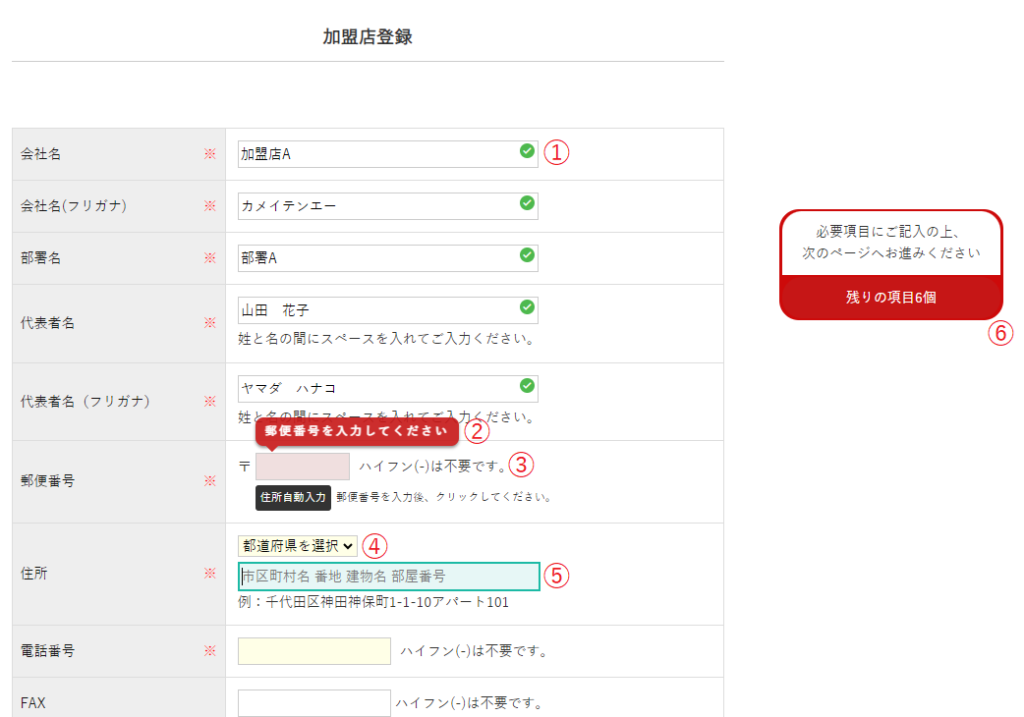Focus the 市区町村名 番地 address field

[x=388, y=576]
